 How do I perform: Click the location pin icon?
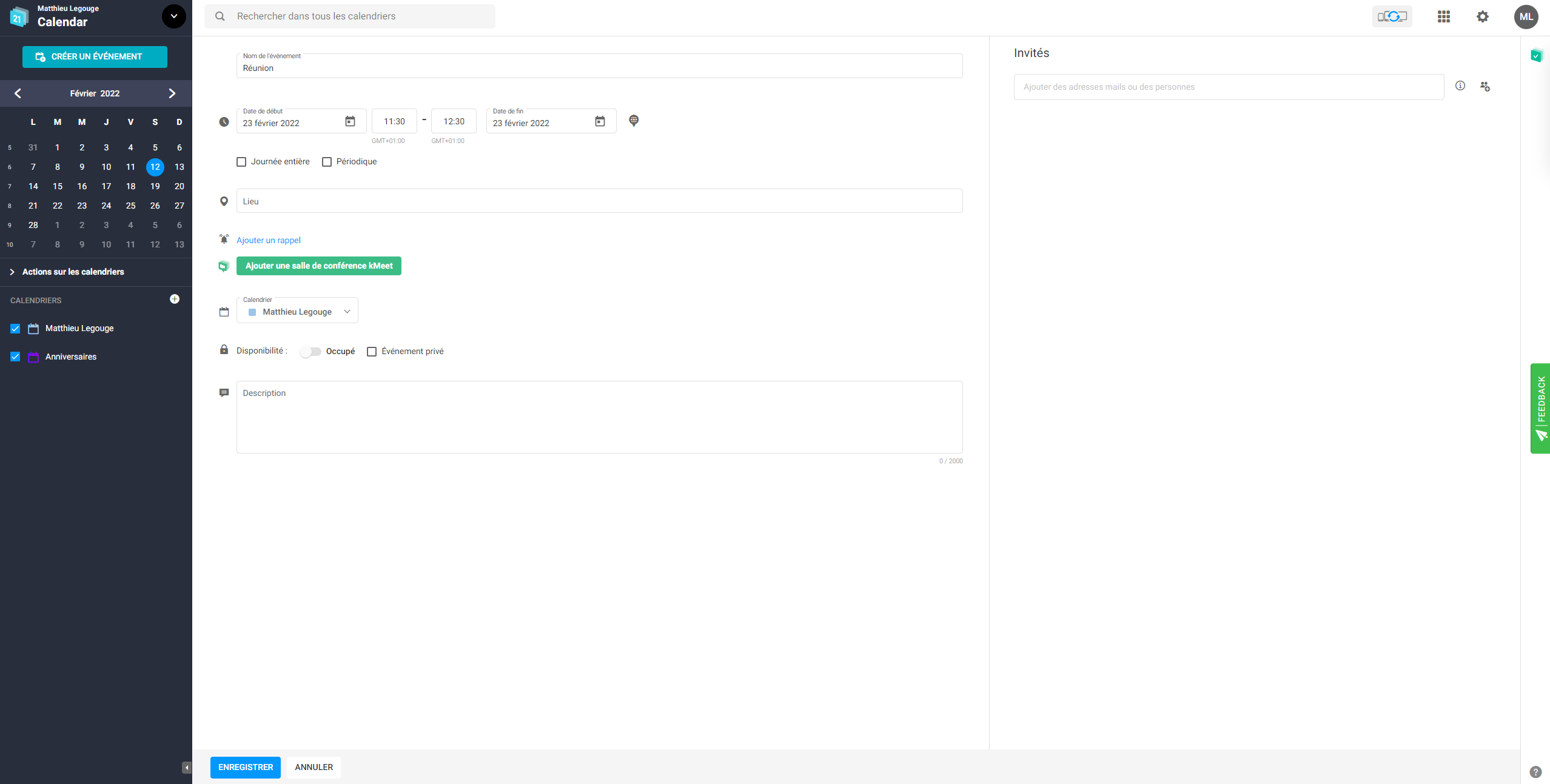224,201
